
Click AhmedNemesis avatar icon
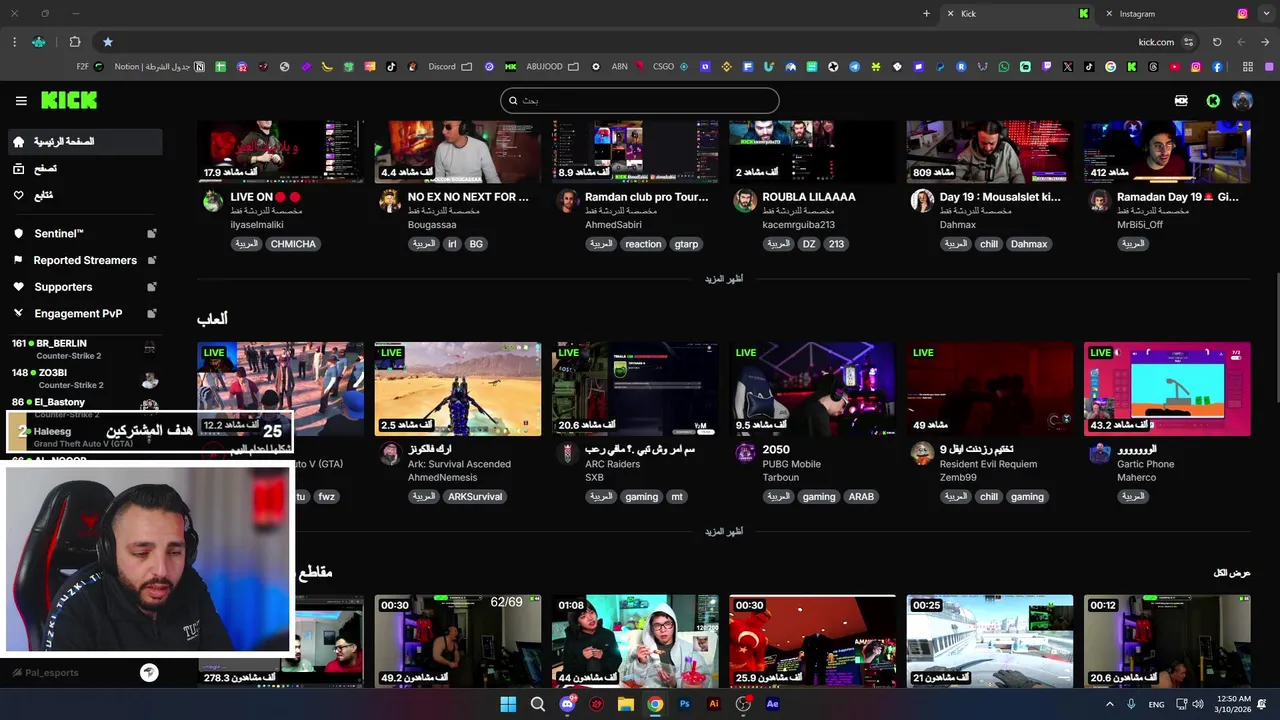pyautogui.click(x=390, y=454)
